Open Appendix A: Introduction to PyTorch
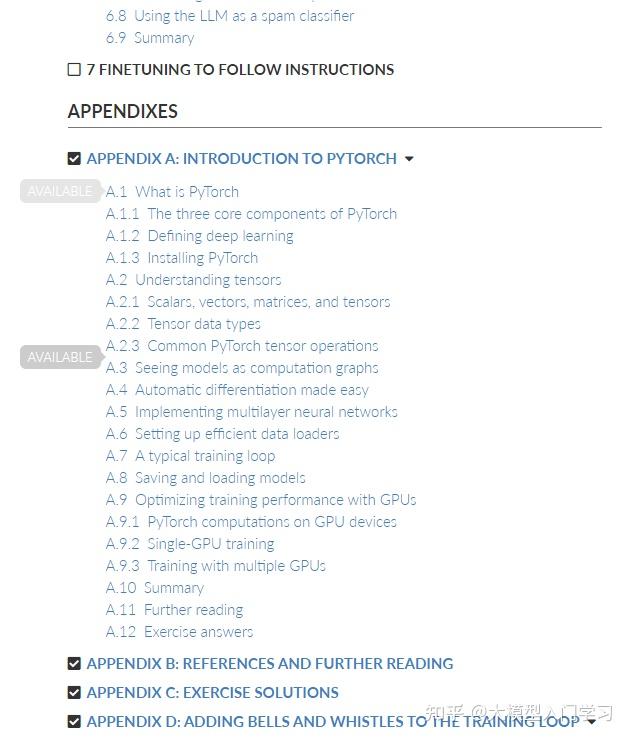Screen dimensions: 630x739 pyautogui.click(x=241, y=159)
